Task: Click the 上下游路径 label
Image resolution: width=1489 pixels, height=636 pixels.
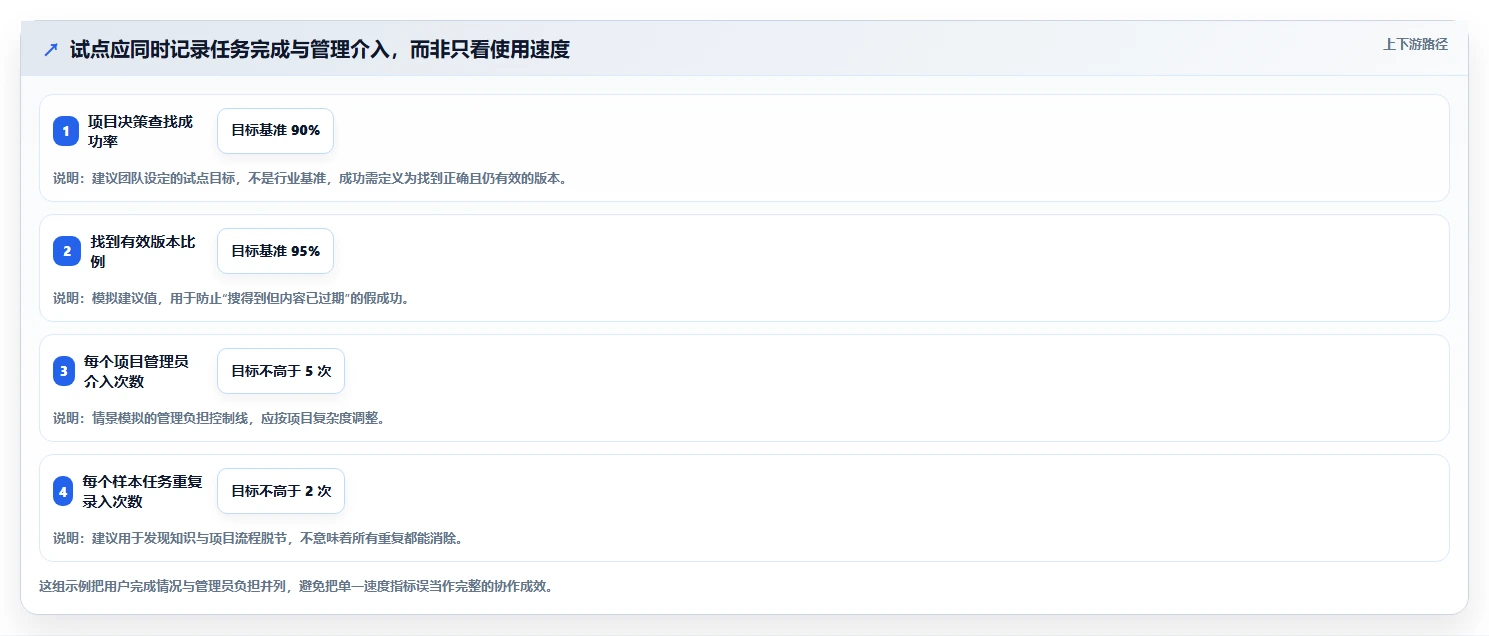Action: pos(1415,44)
